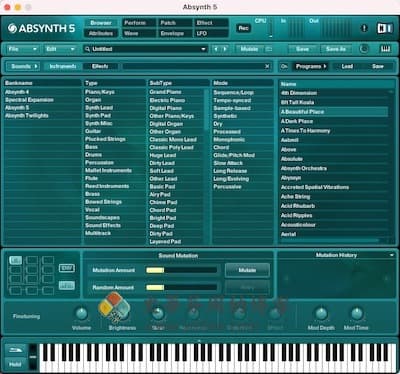The width and height of the screenshot is (400, 374).
Task: Open the Effect tab
Action: pyautogui.click(x=211, y=23)
